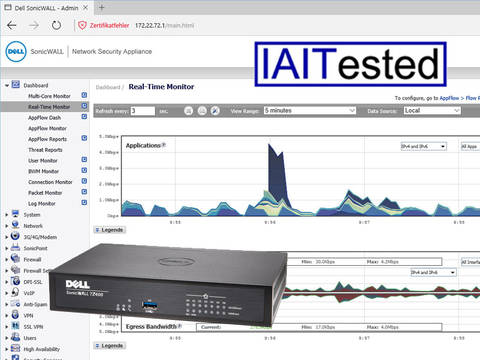Click the Dell logo in the header
Image resolution: width=480 pixels, height=360 pixels.
[x=16, y=51]
